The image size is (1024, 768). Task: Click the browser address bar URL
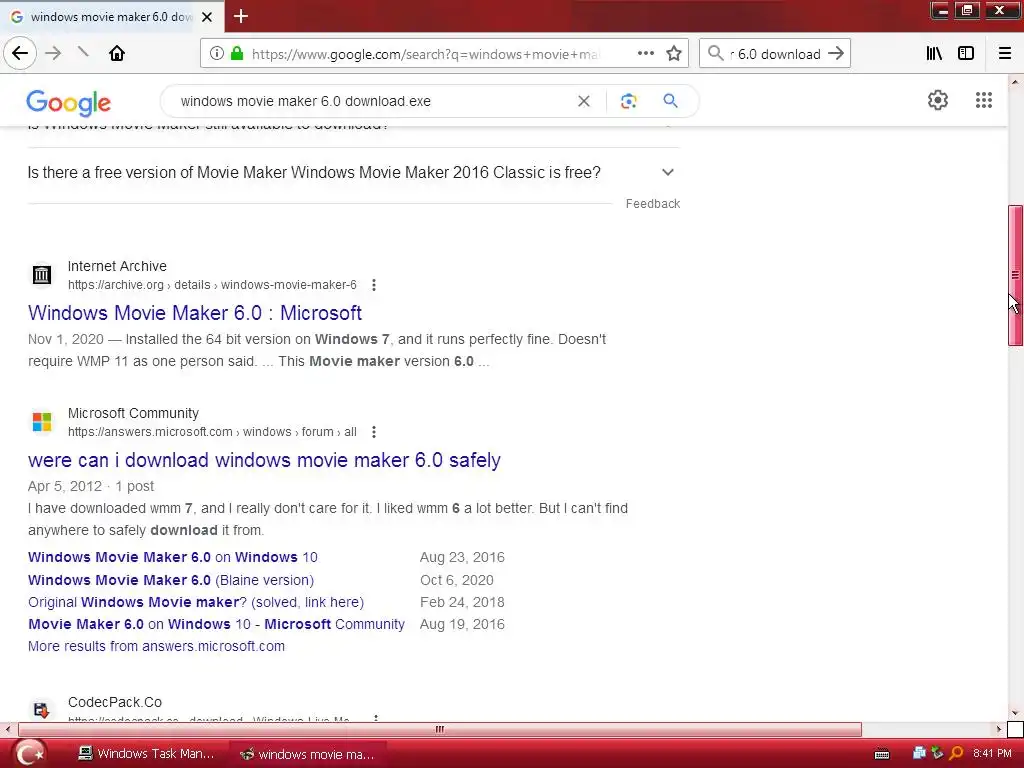[424, 54]
